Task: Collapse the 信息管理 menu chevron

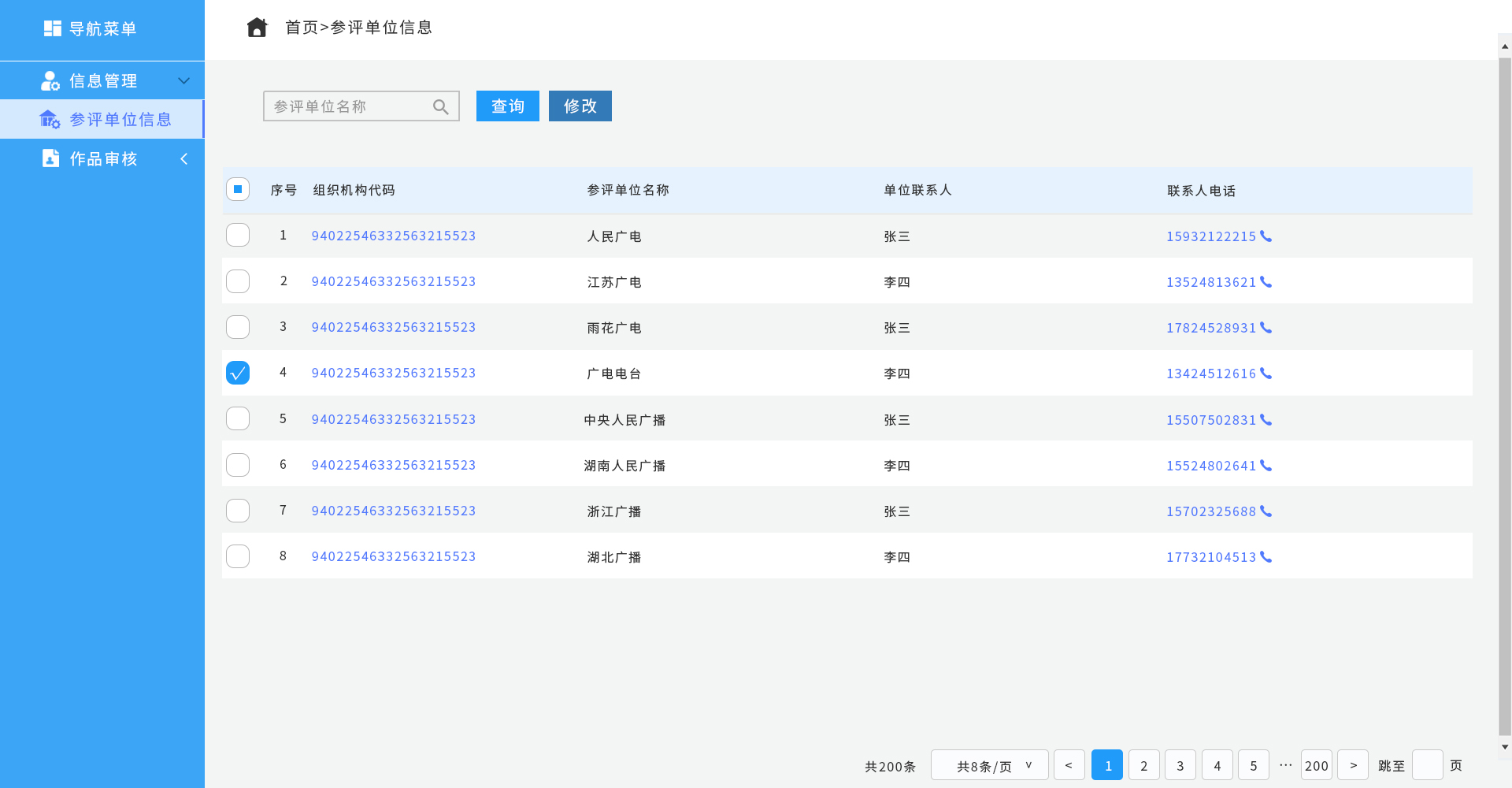Action: [183, 81]
